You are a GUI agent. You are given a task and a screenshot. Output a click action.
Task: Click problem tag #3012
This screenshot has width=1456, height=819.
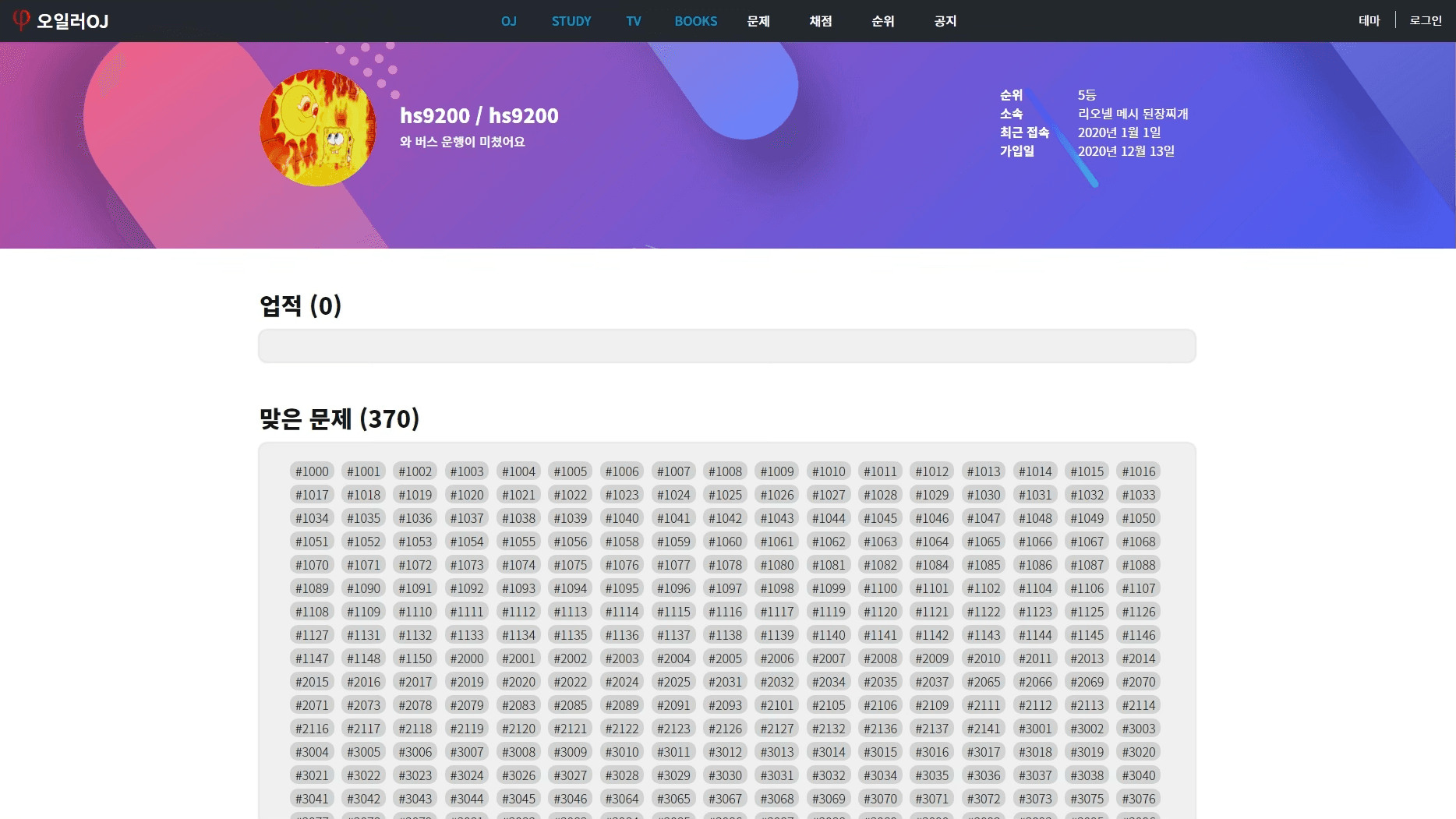click(x=726, y=752)
